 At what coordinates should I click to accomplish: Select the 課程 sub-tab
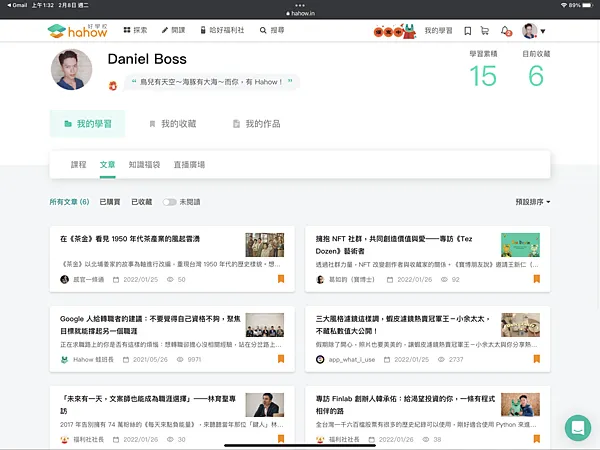[78, 165]
